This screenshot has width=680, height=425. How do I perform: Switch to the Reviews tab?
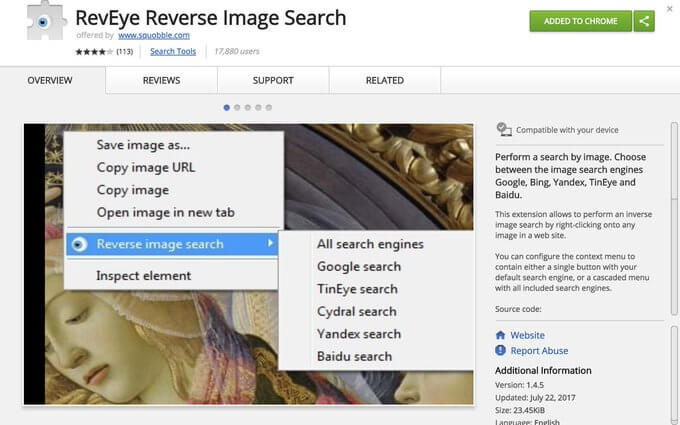tap(161, 80)
